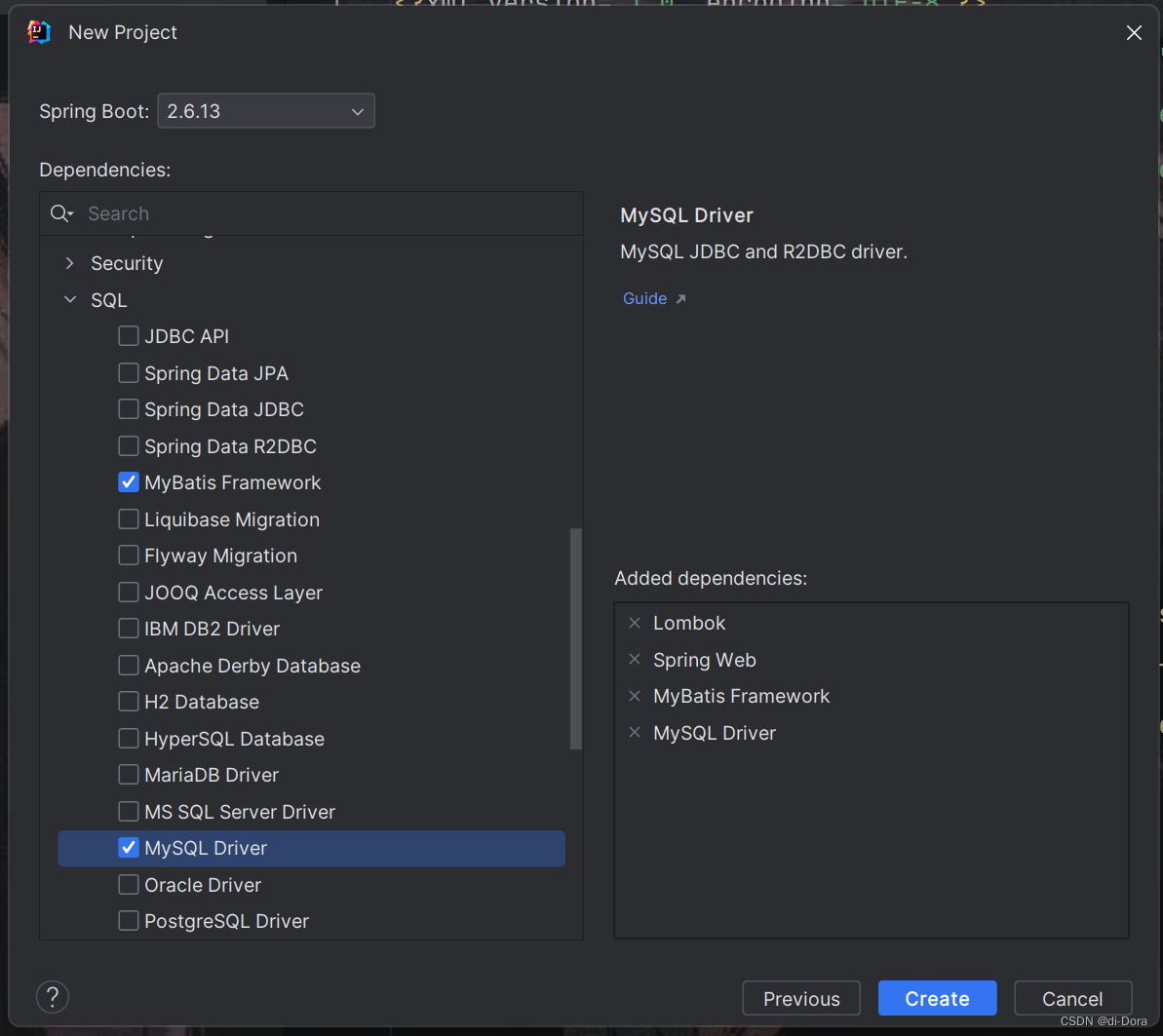
Task: Check MS SQL Server Driver
Action: [129, 811]
